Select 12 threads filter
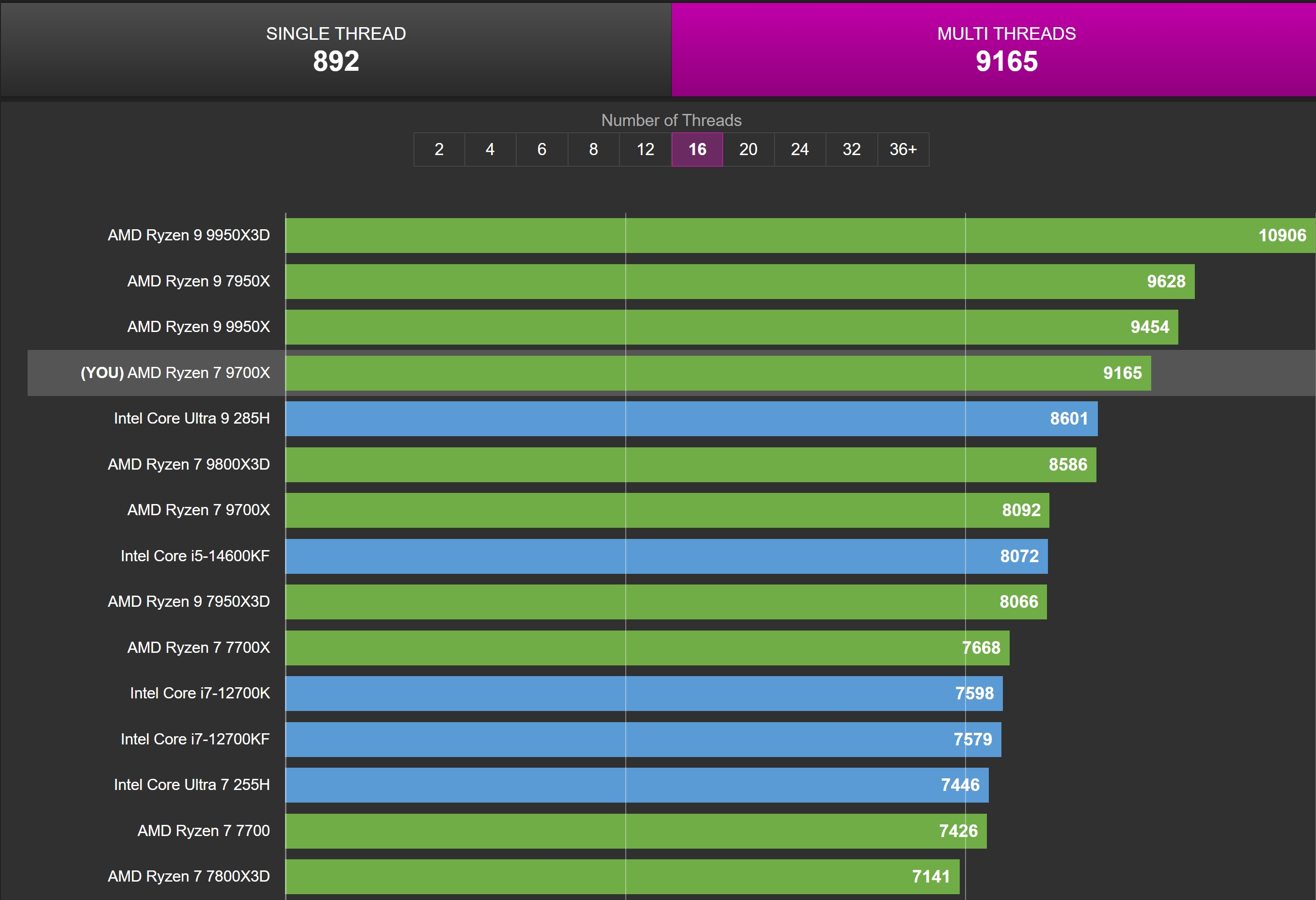Image resolution: width=1316 pixels, height=900 pixels. pyautogui.click(x=646, y=149)
